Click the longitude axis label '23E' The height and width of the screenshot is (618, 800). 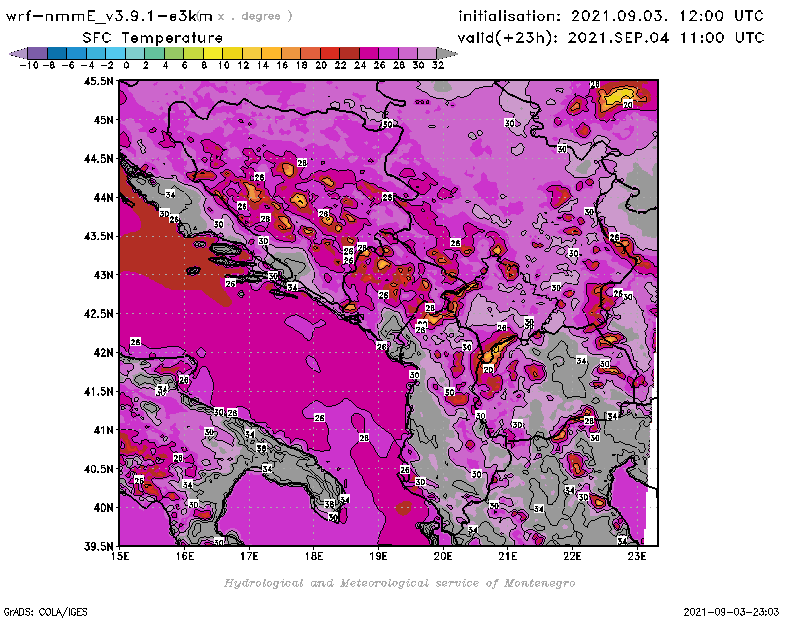click(637, 556)
